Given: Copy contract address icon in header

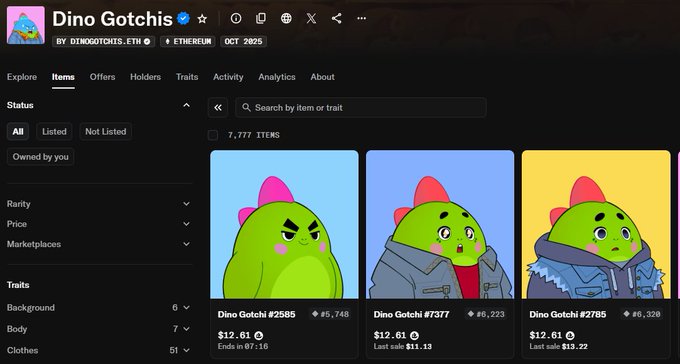Looking at the screenshot, I should pyautogui.click(x=261, y=18).
